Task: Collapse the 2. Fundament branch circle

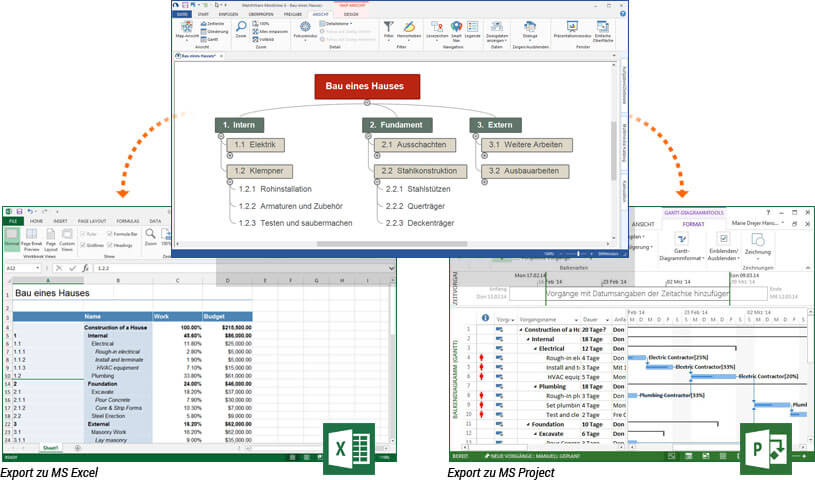Action: coord(368,136)
